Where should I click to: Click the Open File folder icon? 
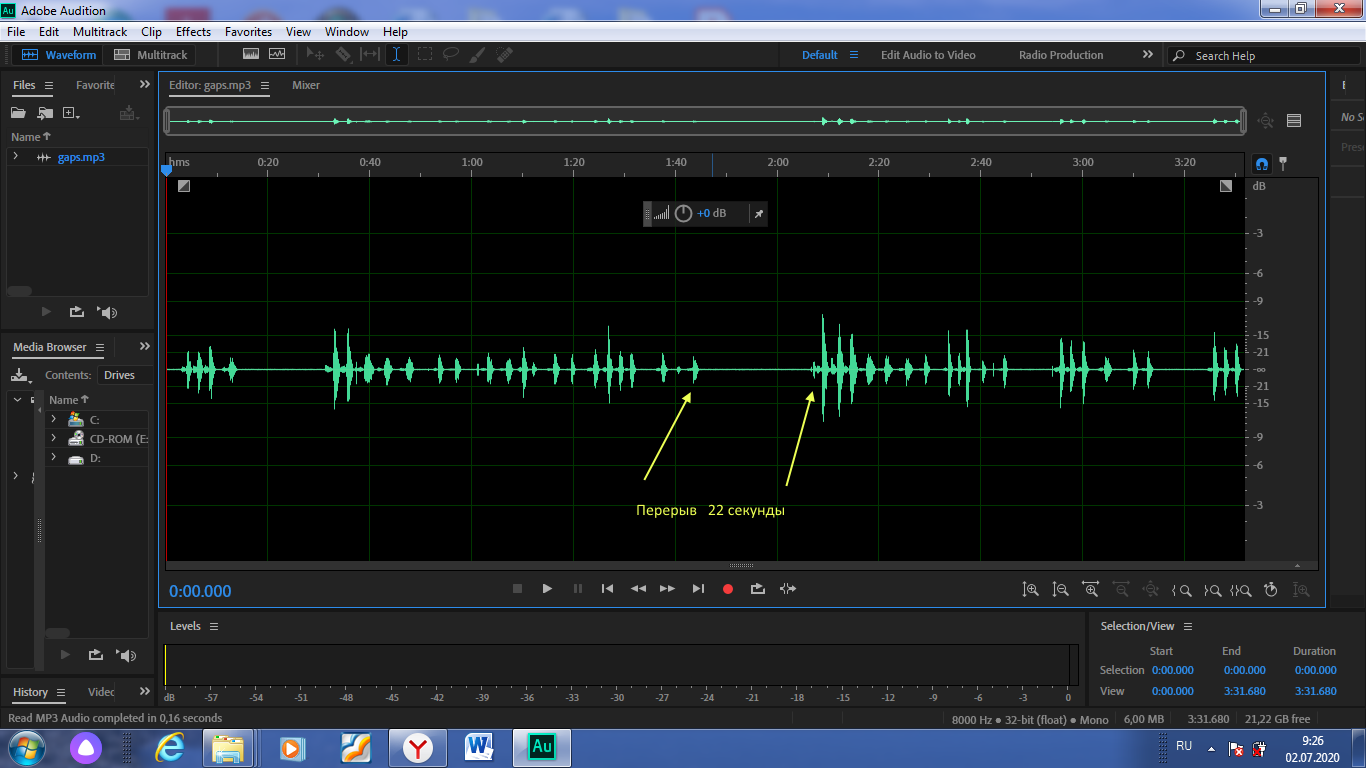pyautogui.click(x=18, y=113)
